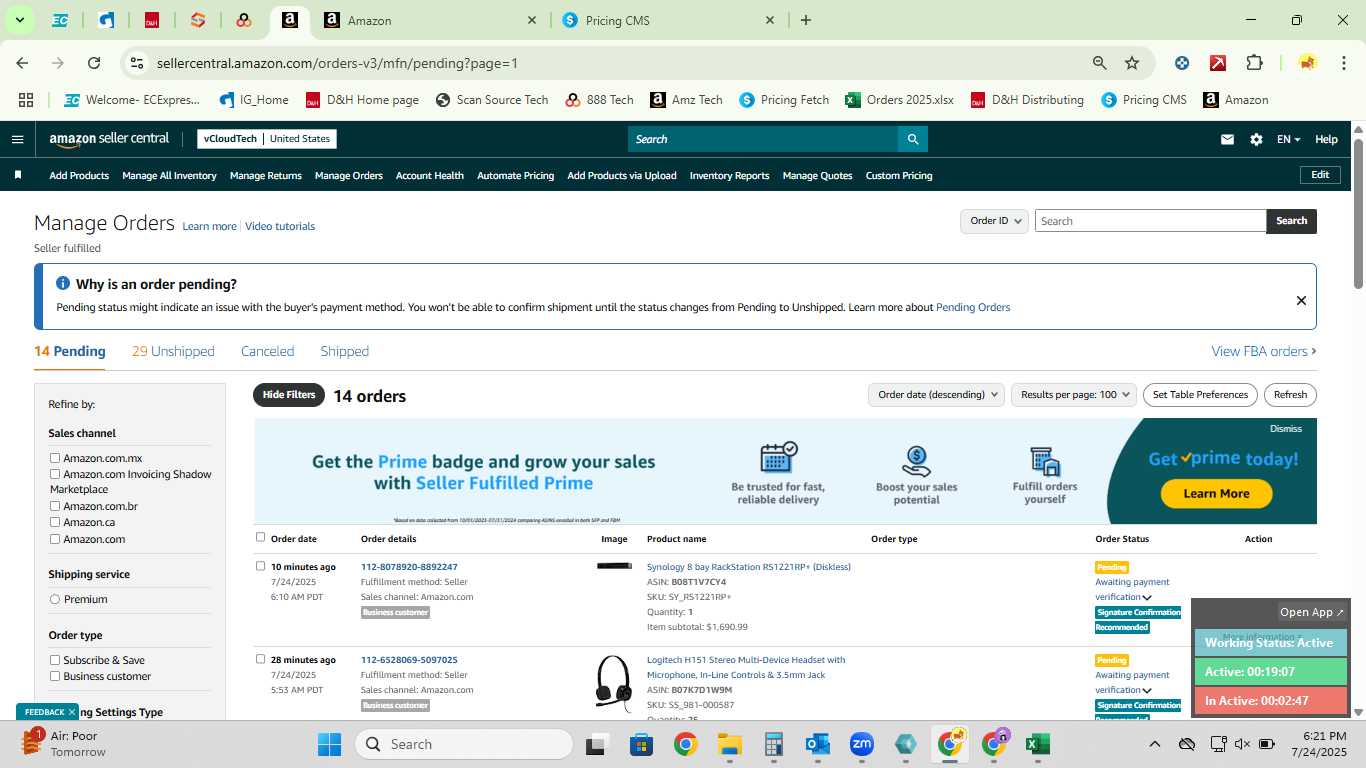Screen dimensions: 1366x768
Task: Click the browser zoom magnifier icon
Action: (1100, 63)
